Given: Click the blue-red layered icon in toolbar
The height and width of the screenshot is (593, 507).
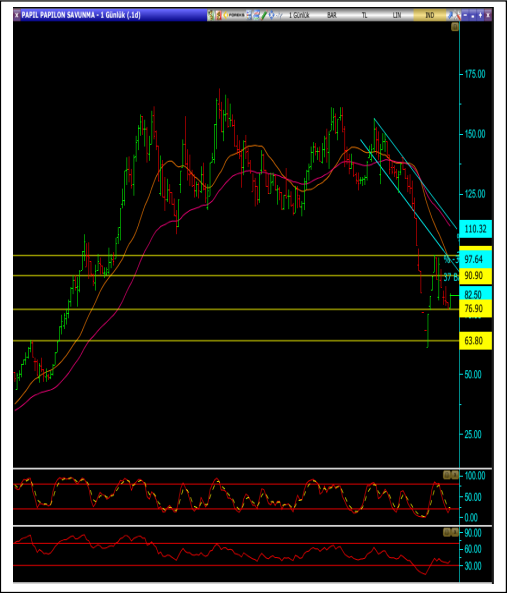Looking at the screenshot, I should [256, 15].
